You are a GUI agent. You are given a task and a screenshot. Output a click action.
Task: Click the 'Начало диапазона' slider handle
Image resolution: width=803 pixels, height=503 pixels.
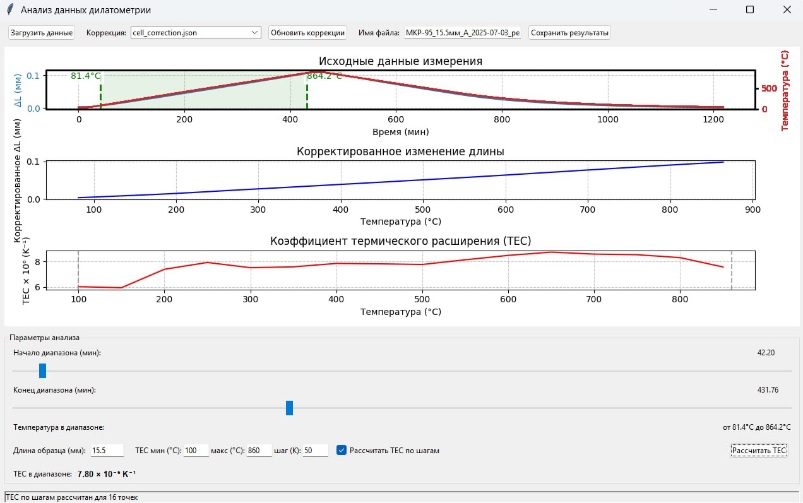coord(42,370)
